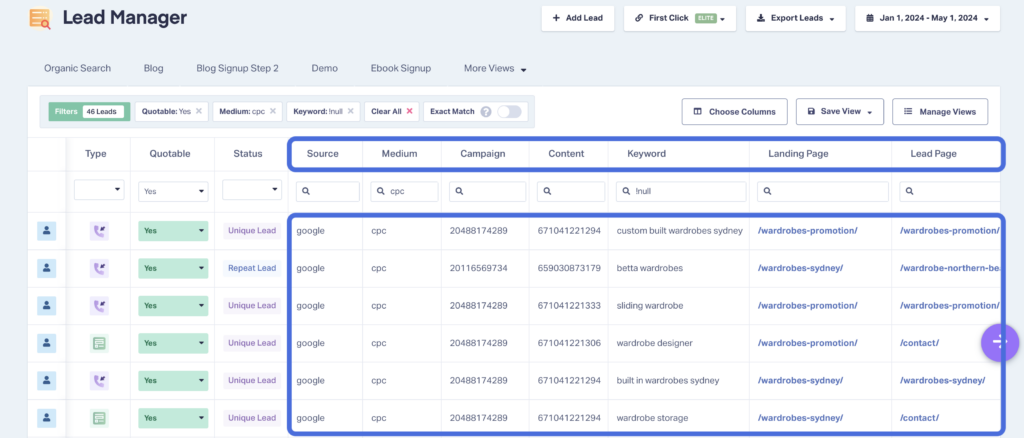Click the Source column search field

pos(328,191)
